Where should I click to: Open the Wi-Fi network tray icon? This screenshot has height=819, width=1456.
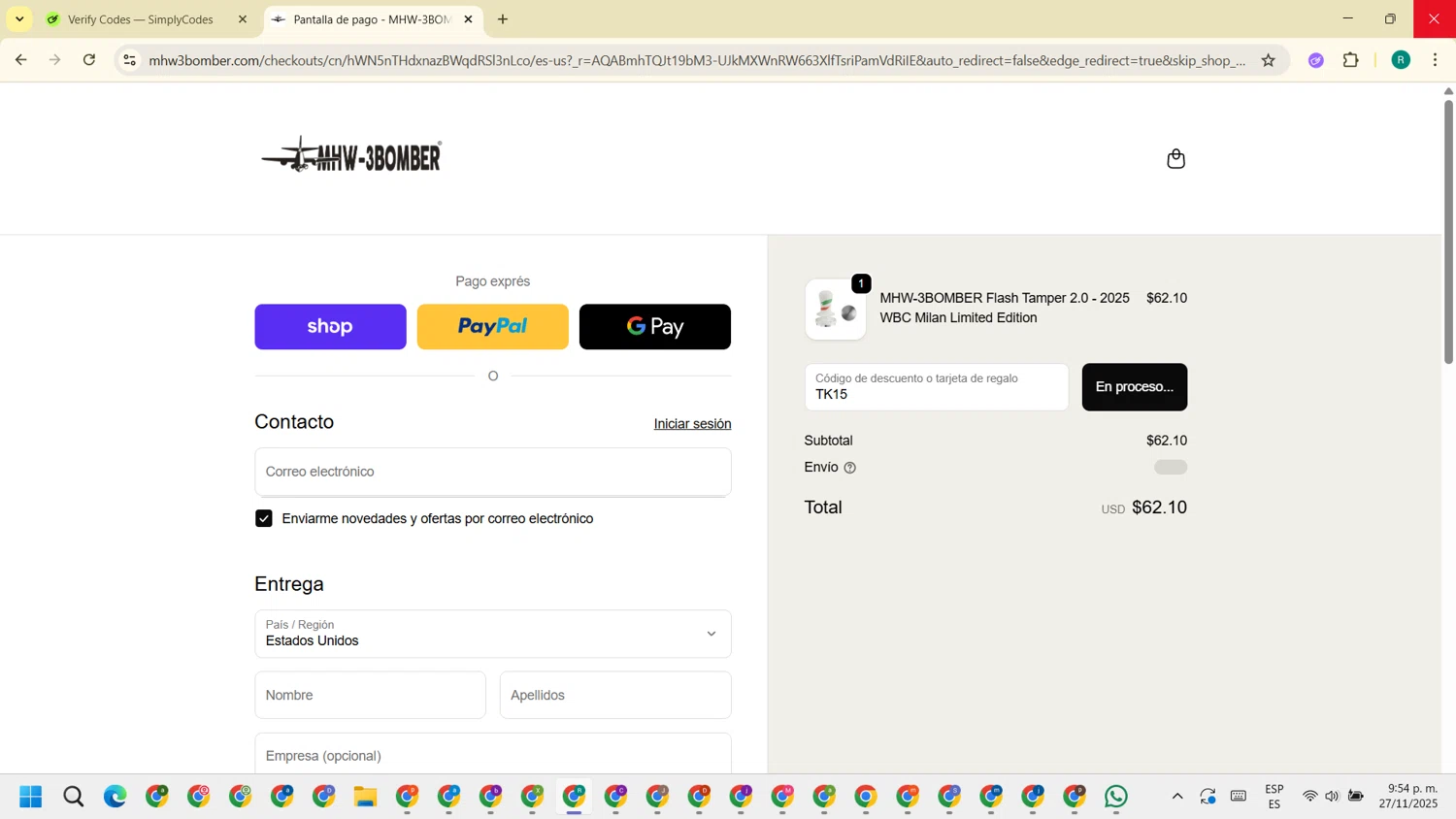1309,797
